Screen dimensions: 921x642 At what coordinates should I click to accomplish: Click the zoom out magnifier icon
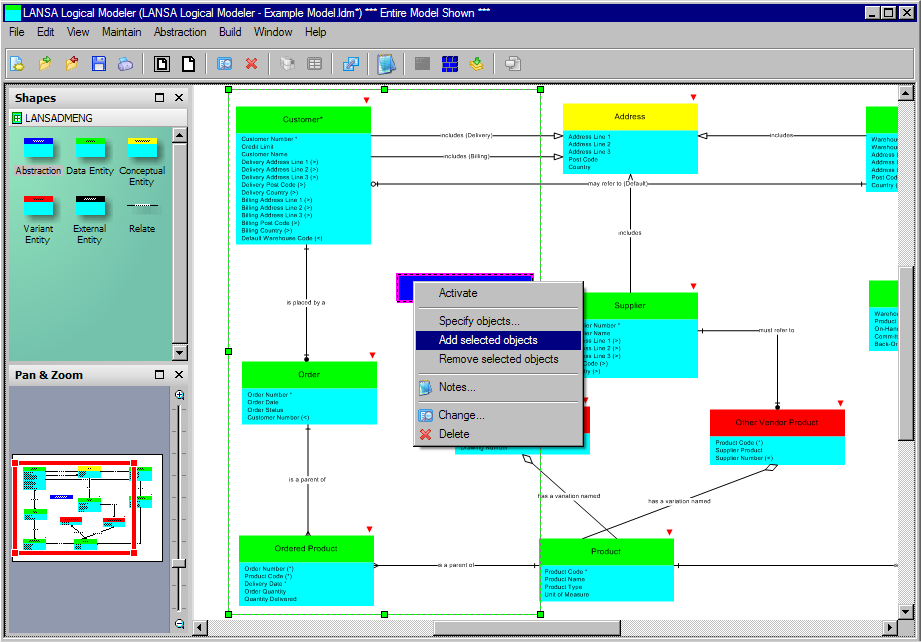point(180,624)
